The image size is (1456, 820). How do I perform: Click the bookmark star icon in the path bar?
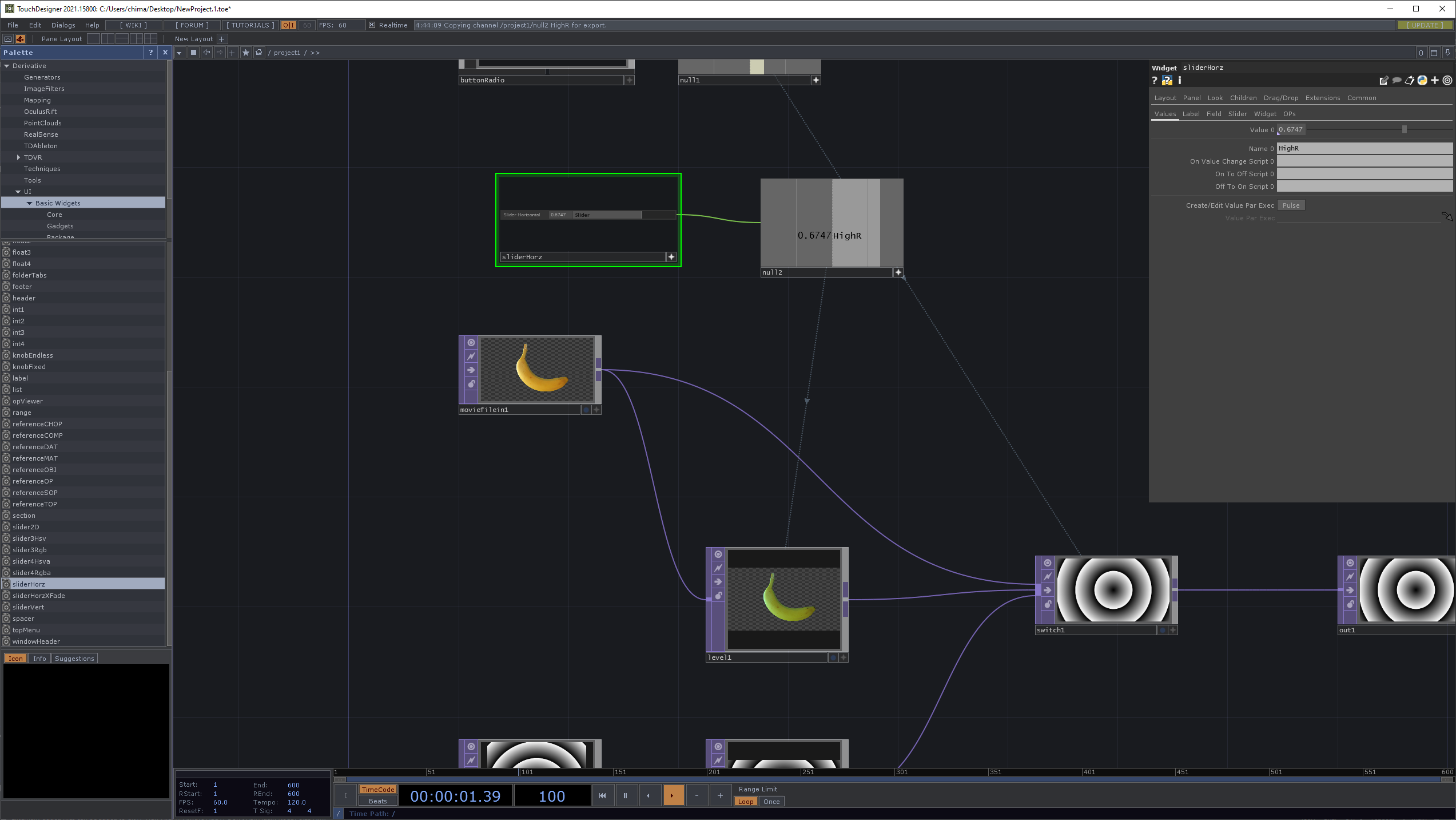(246, 53)
